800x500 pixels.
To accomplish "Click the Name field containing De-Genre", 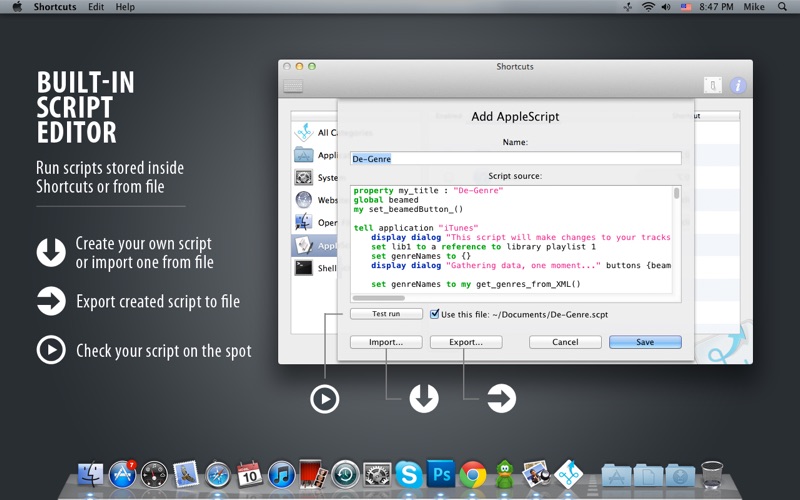I will (516, 159).
